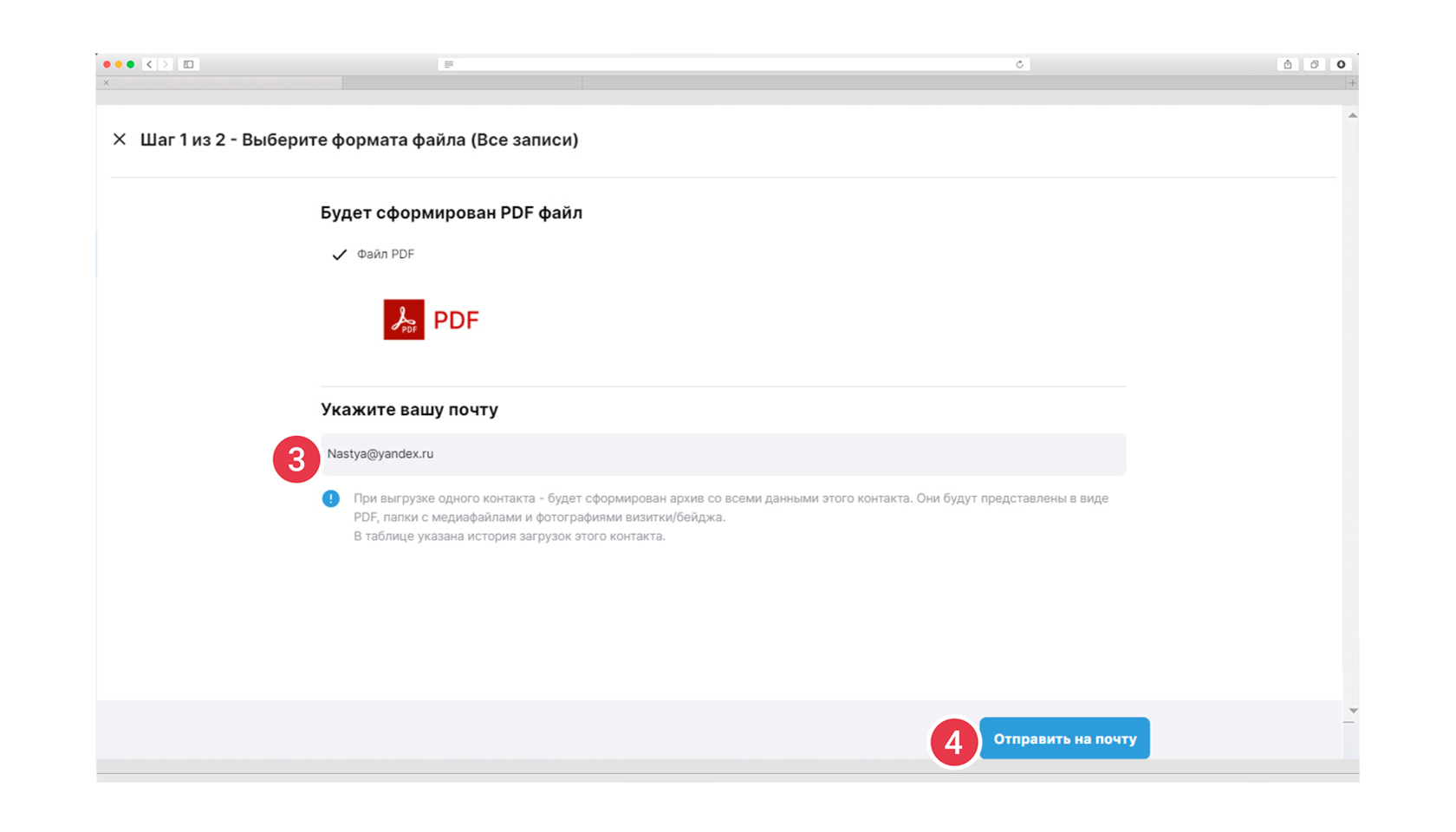Click the Шаг 1 из 2 title text
This screenshot has height=832, width=1456.
(x=359, y=140)
